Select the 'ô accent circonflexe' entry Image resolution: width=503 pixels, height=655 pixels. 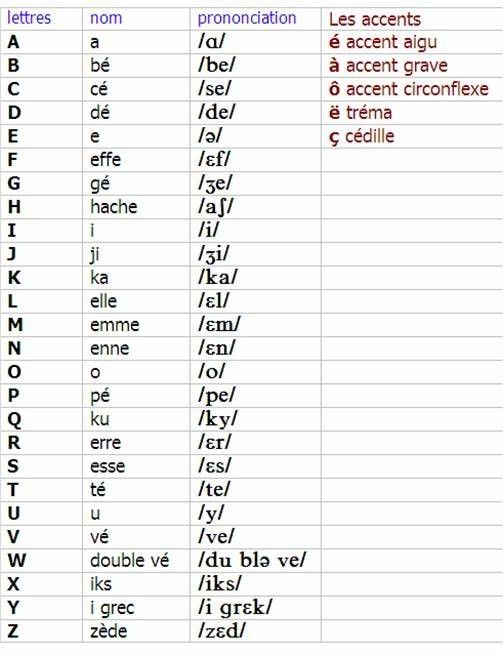tap(409, 89)
